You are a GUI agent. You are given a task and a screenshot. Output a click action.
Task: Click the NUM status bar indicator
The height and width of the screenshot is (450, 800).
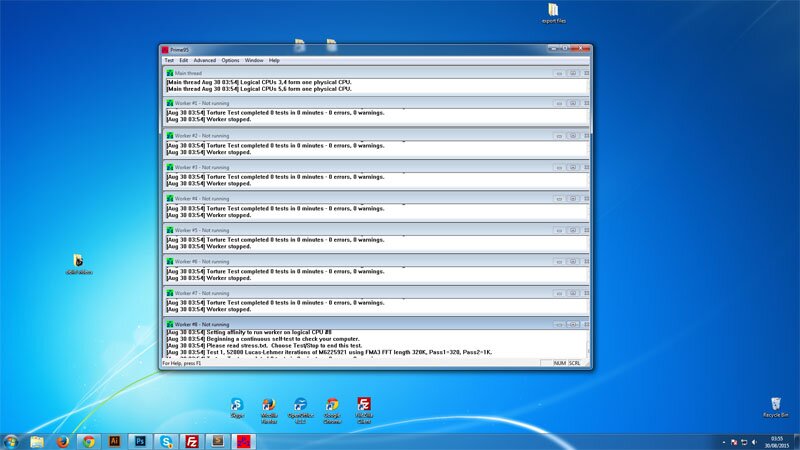click(x=560, y=363)
